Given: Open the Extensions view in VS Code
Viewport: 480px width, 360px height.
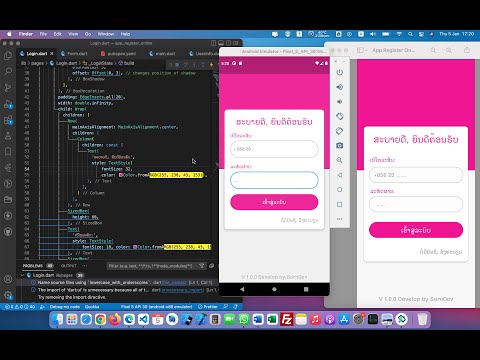Looking at the screenshot, I should click(x=8, y=120).
